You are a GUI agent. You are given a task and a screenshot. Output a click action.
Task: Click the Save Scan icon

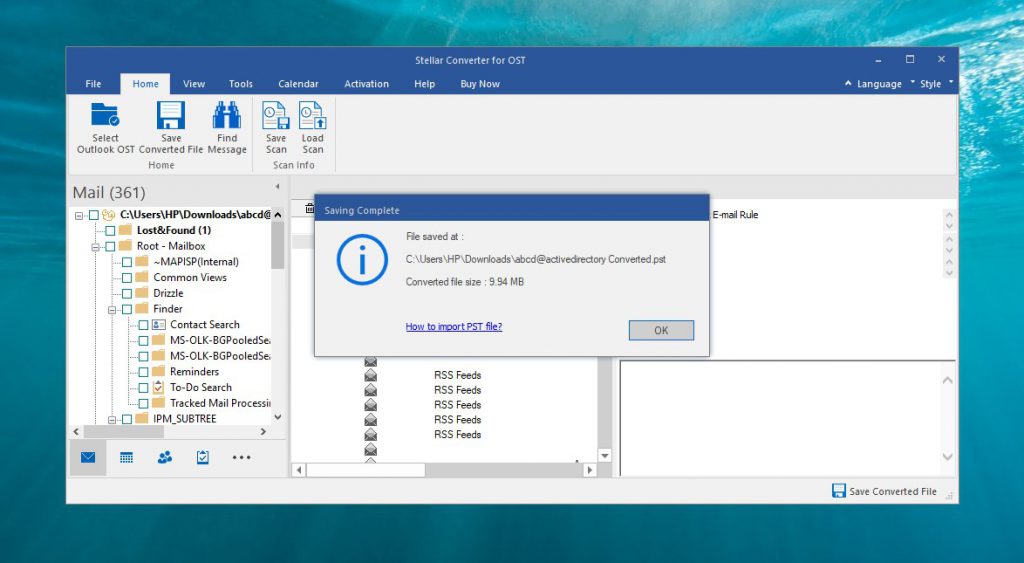(x=276, y=115)
